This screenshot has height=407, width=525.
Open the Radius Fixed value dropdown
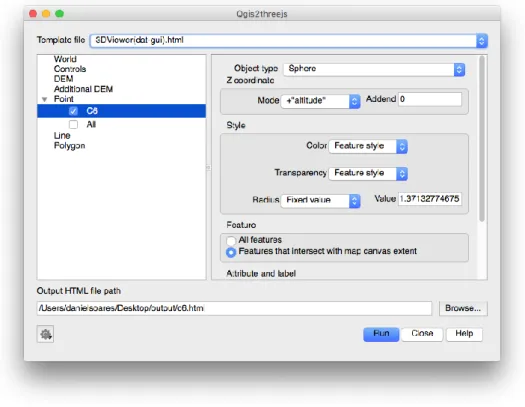click(x=320, y=200)
